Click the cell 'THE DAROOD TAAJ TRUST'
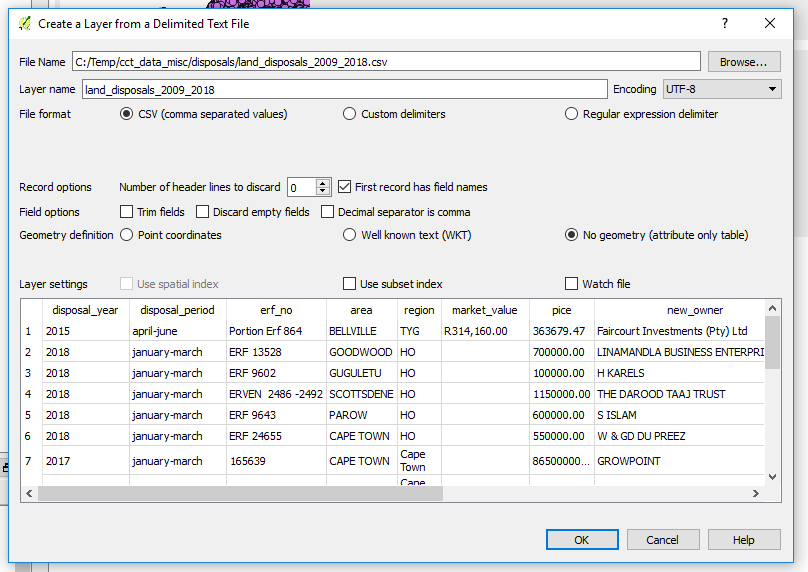This screenshot has width=808, height=572. [x=679, y=394]
